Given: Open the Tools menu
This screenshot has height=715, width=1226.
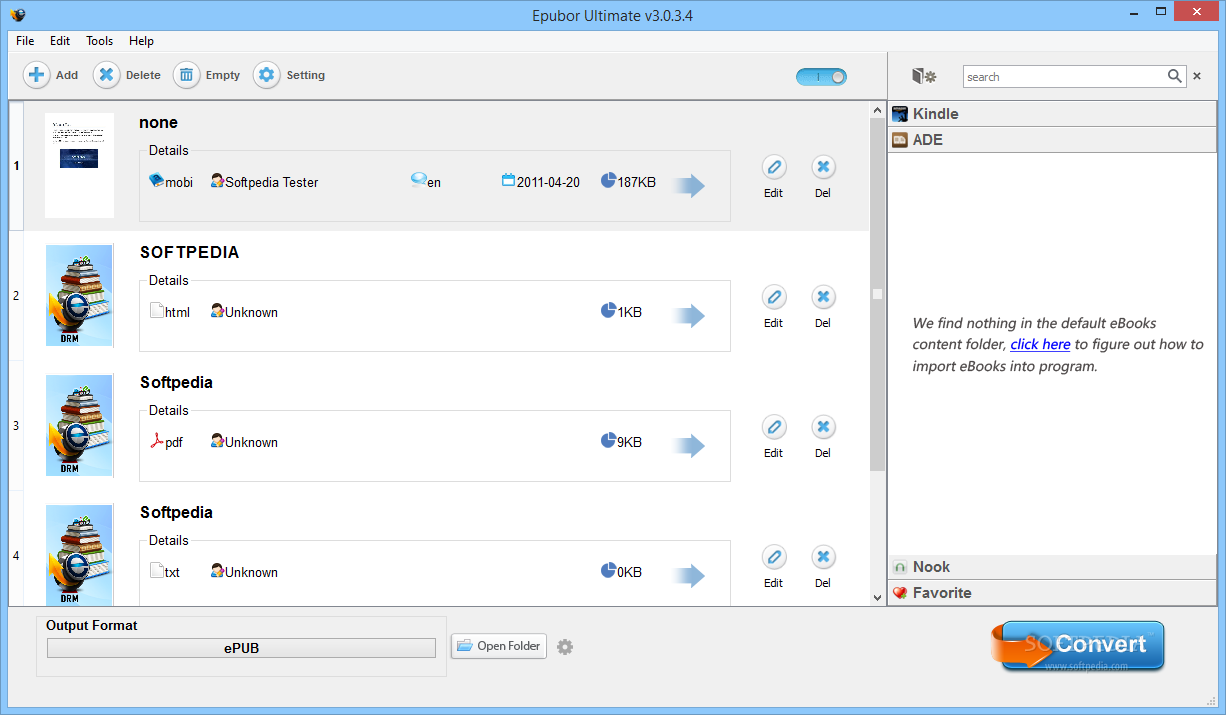Looking at the screenshot, I should pyautogui.click(x=99, y=41).
